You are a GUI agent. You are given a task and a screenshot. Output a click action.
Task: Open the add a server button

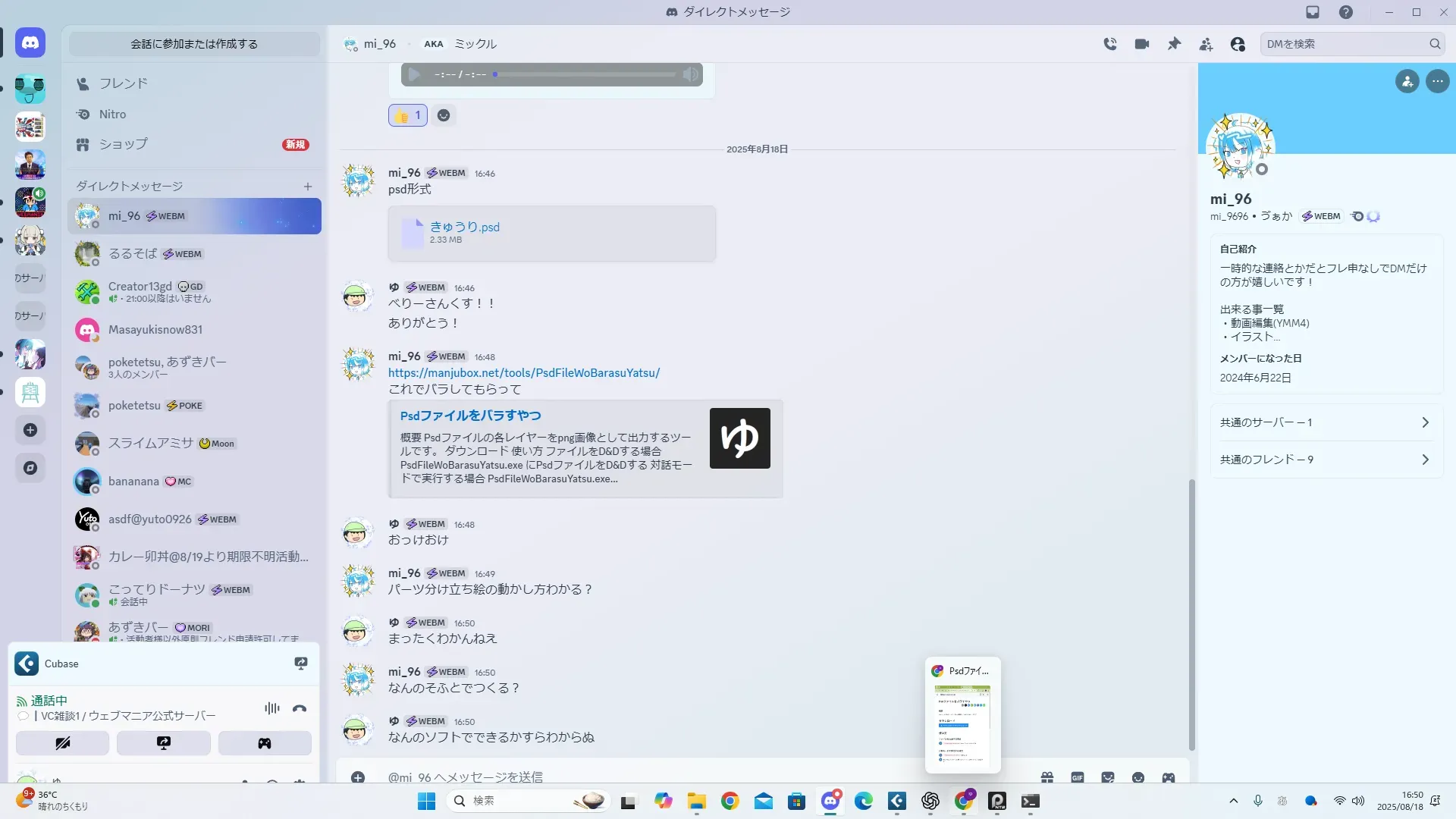(30, 430)
